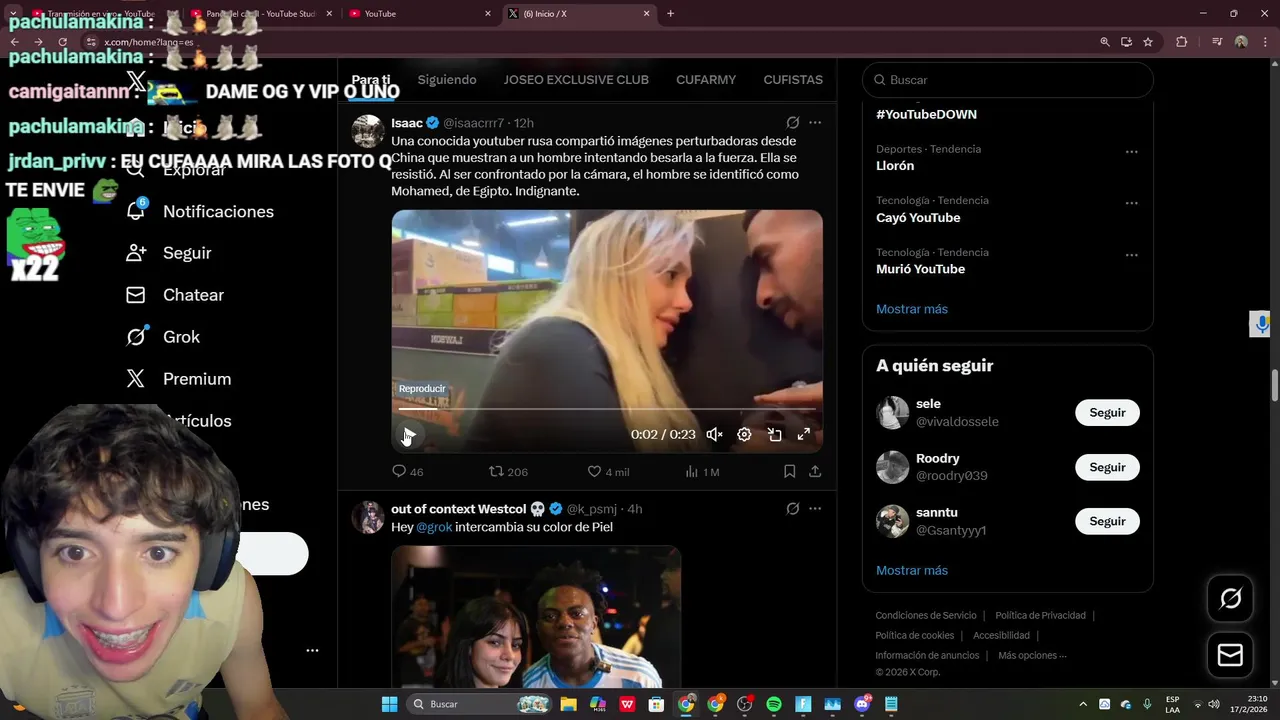Viewport: 1280px width, 720px height.
Task: Open the CUFISTAS tab
Action: pyautogui.click(x=793, y=79)
